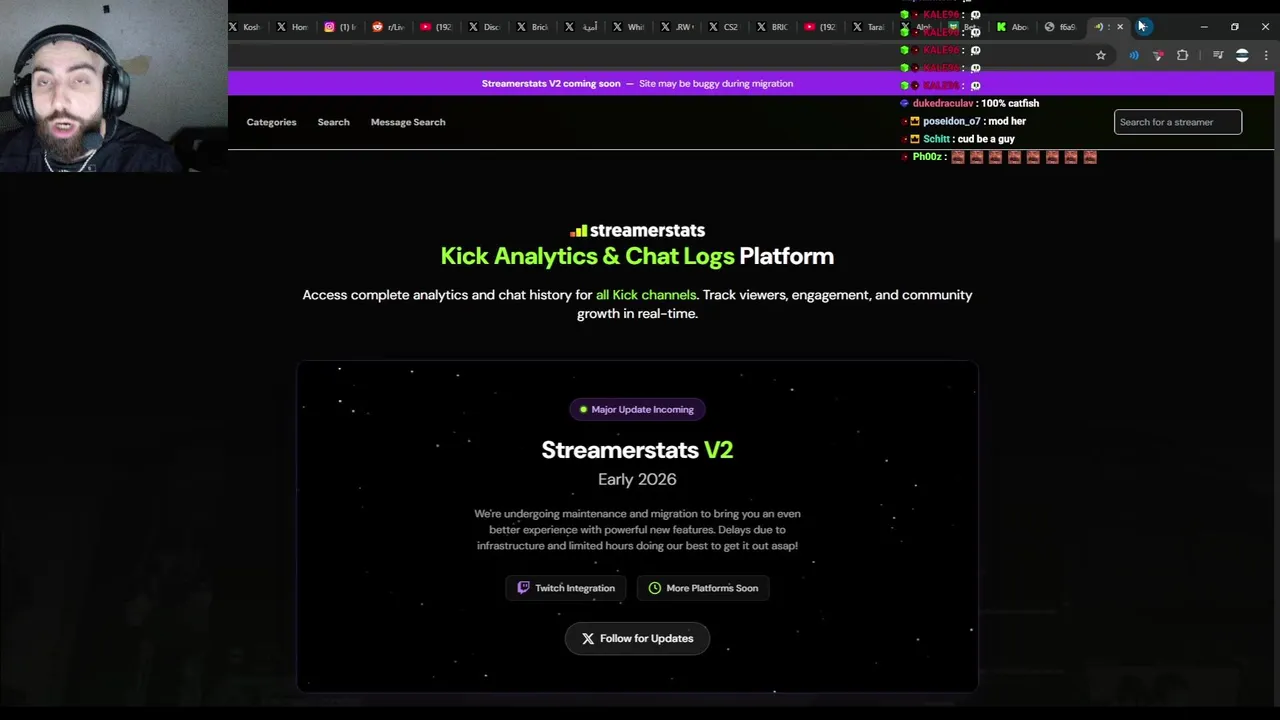Open the media playback control icon
This screenshot has width=1280, height=720.
point(1217,56)
